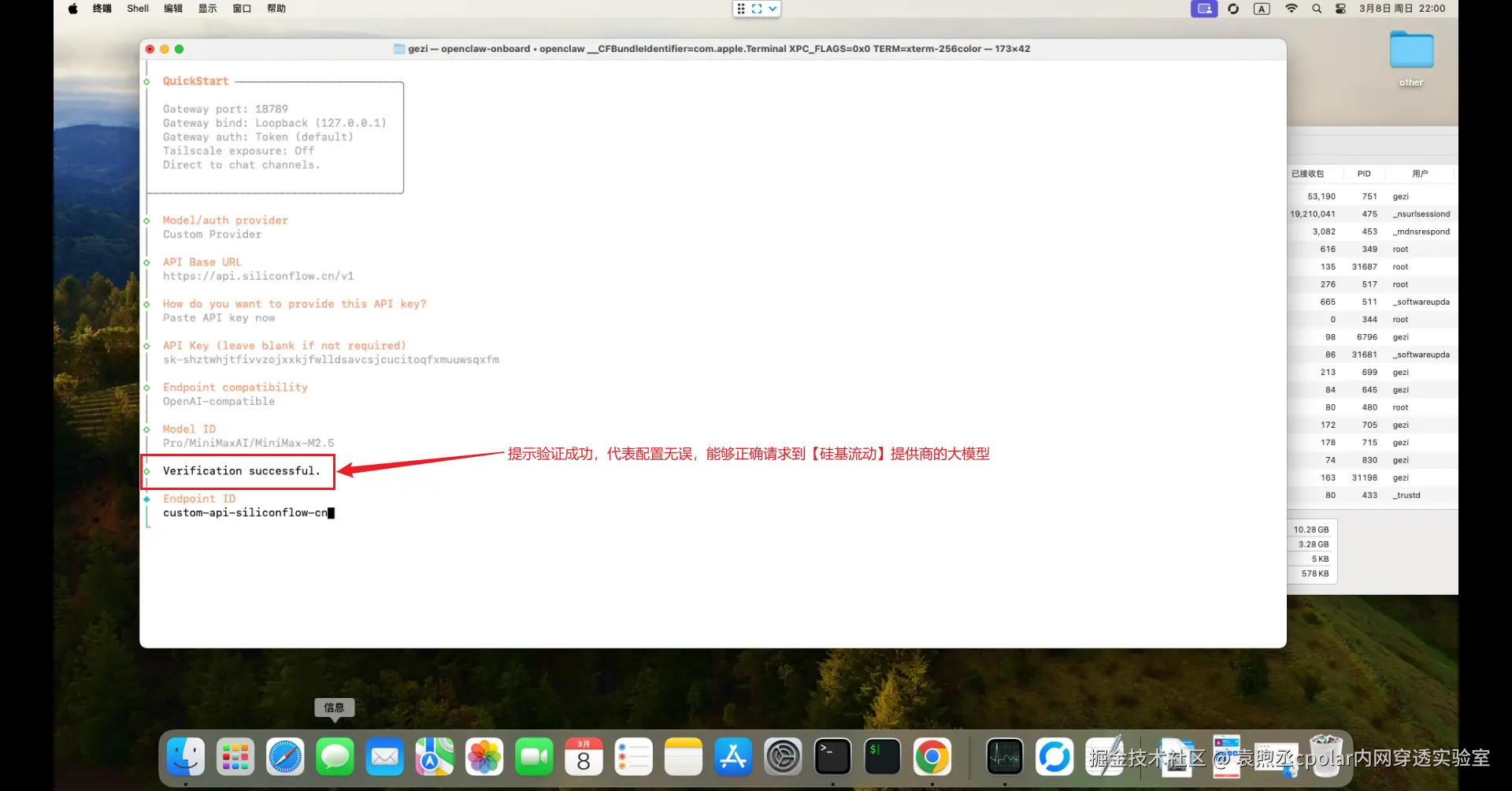Select the _trustd row in Activity Monitor
This screenshot has width=1512, height=791.
coord(1372,495)
